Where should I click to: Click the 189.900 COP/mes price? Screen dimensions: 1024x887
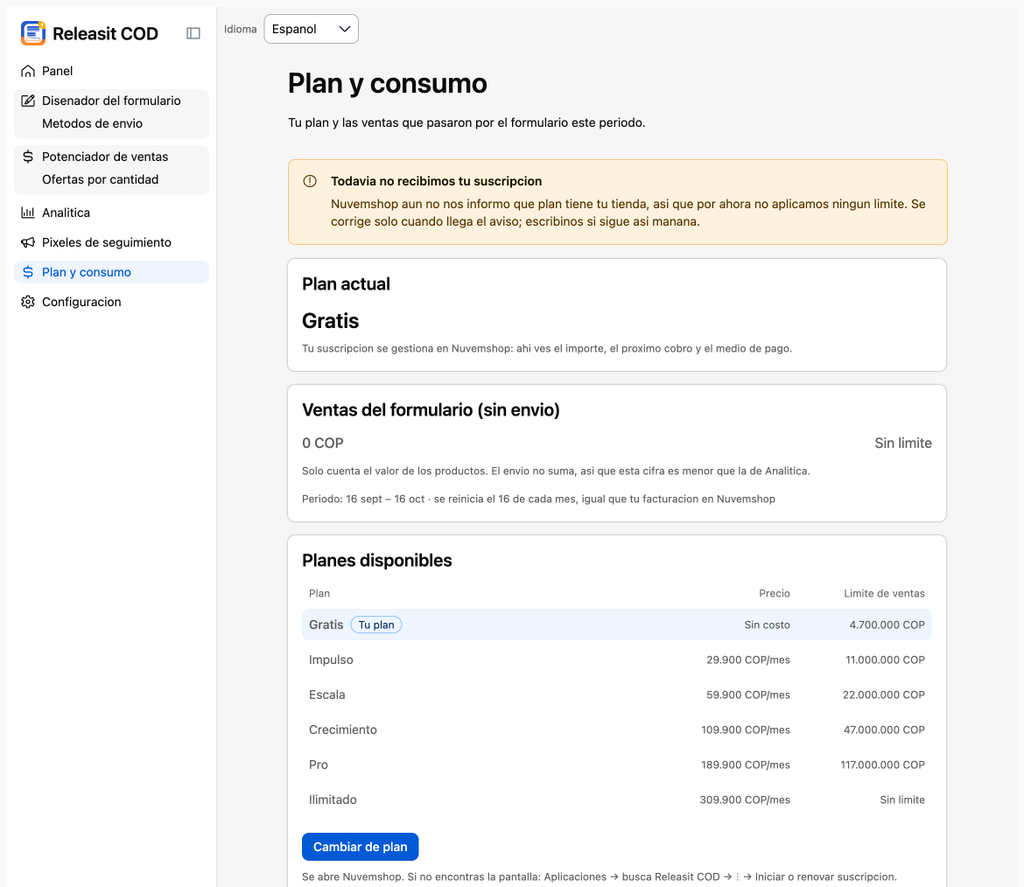(x=745, y=765)
